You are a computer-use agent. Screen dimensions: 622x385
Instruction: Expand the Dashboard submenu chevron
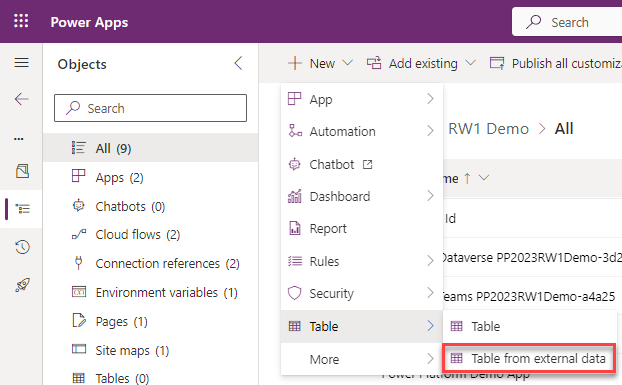(430, 195)
